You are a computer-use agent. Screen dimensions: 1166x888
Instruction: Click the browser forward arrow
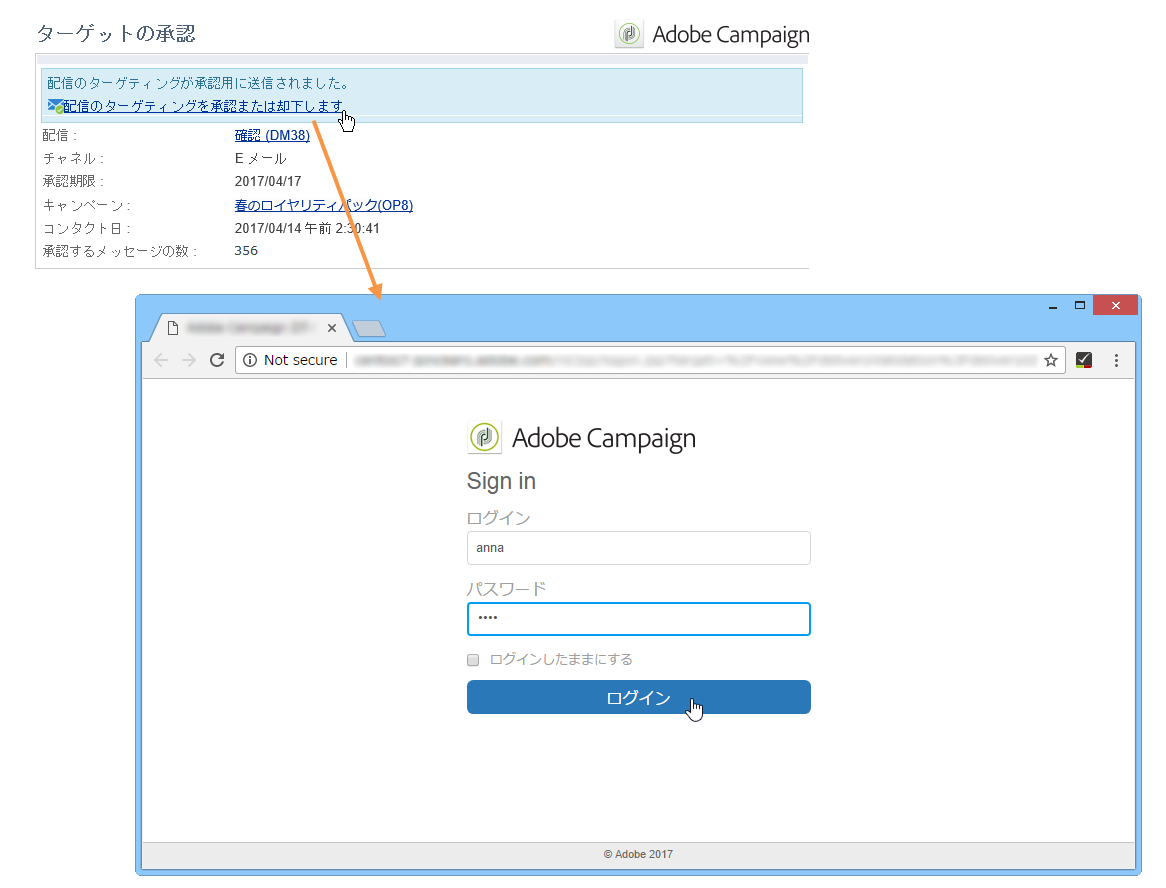coord(189,361)
